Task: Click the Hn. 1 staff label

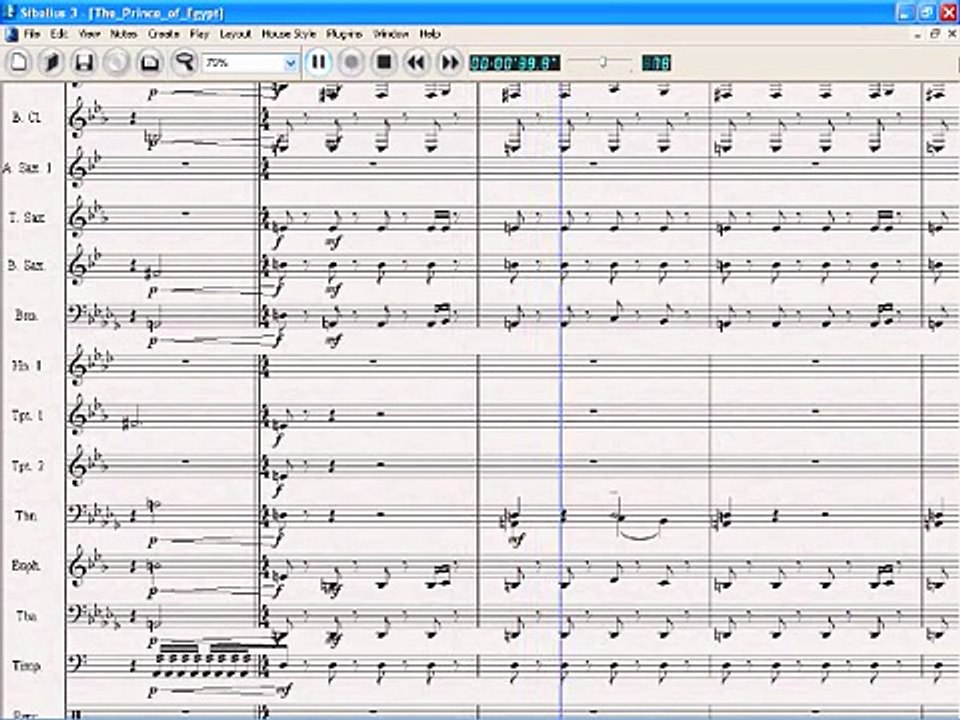Action: pyautogui.click(x=27, y=366)
